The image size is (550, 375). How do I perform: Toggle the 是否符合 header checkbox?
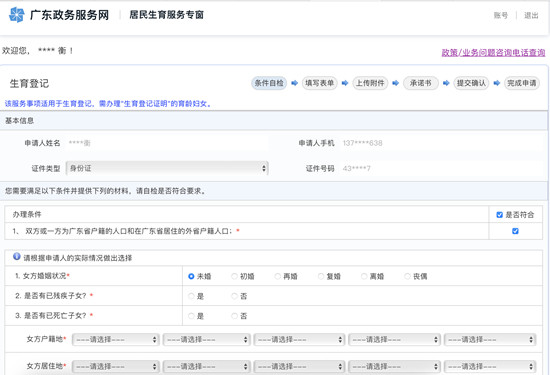pos(499,215)
